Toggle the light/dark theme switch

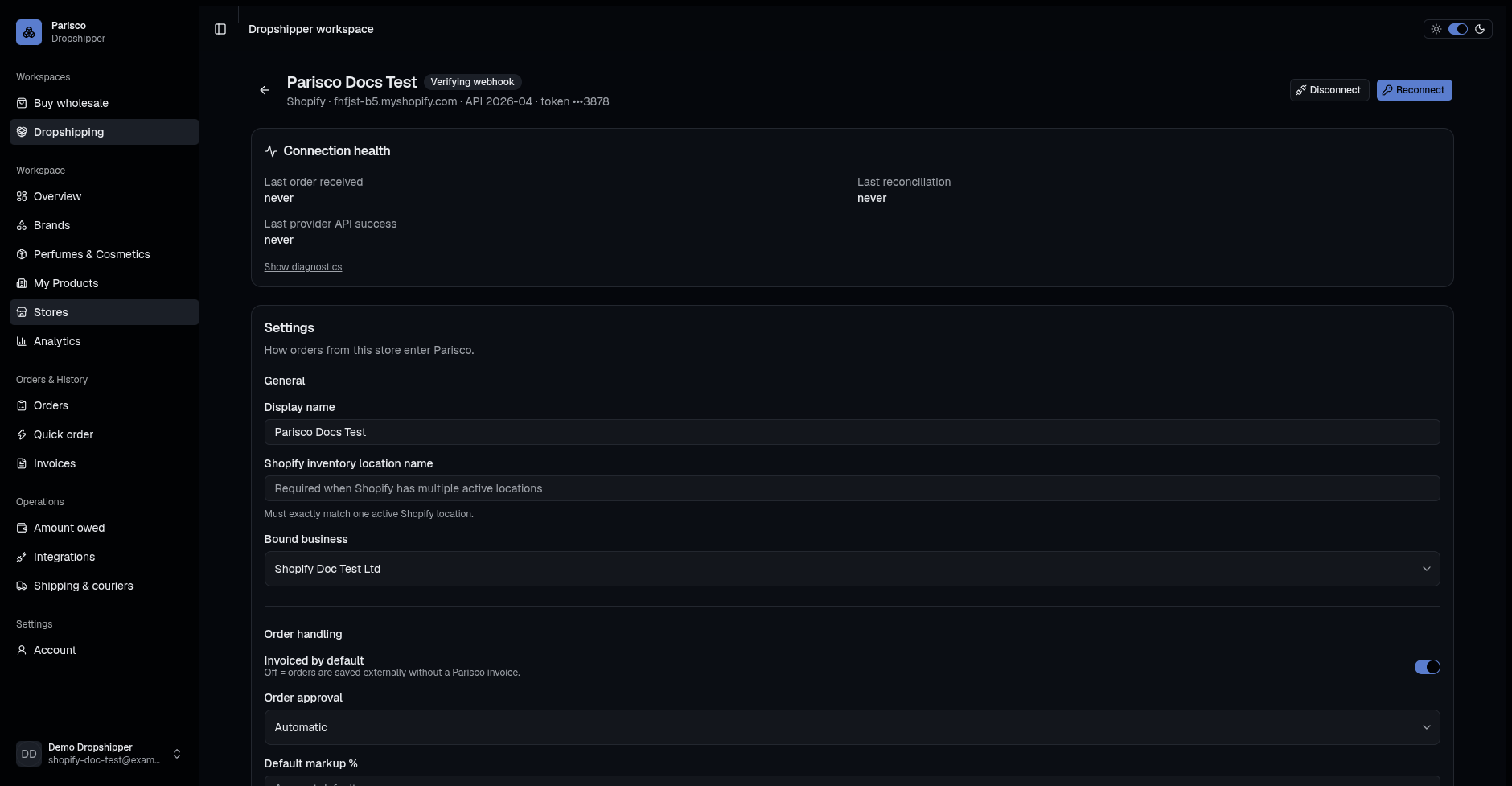coord(1458,29)
